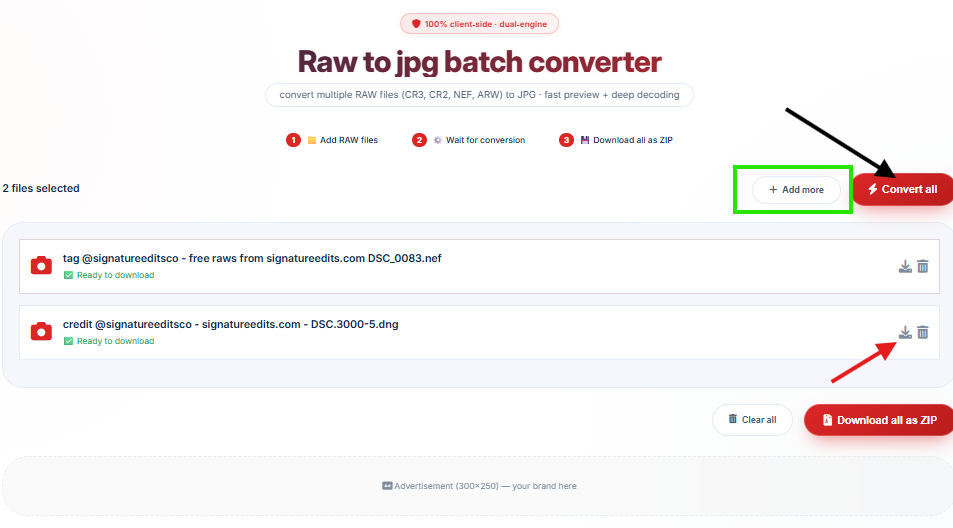This screenshot has height=528, width=953.
Task: Click the Advertisement placeholder text
Action: point(485,486)
